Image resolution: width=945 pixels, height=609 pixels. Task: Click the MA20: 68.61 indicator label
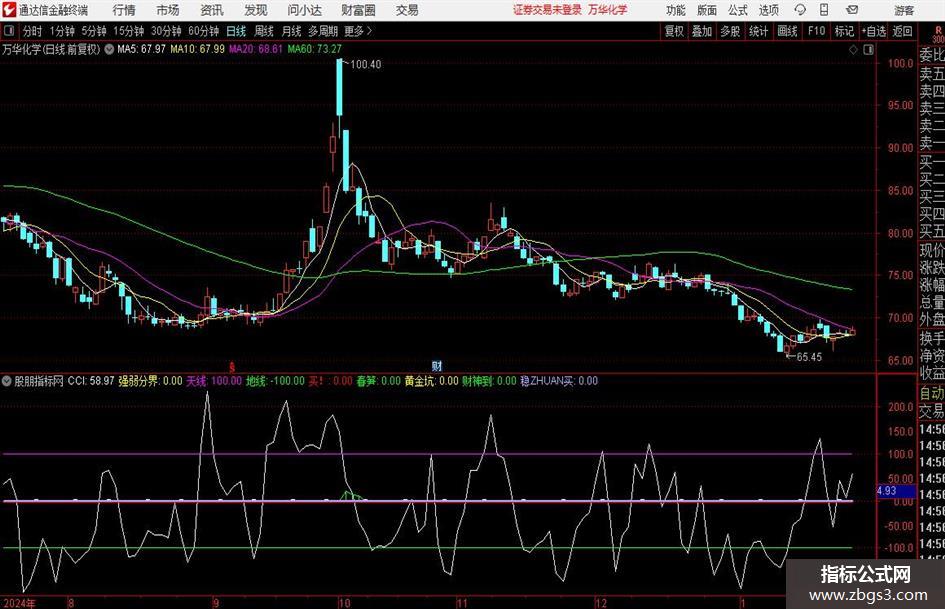tap(256, 49)
